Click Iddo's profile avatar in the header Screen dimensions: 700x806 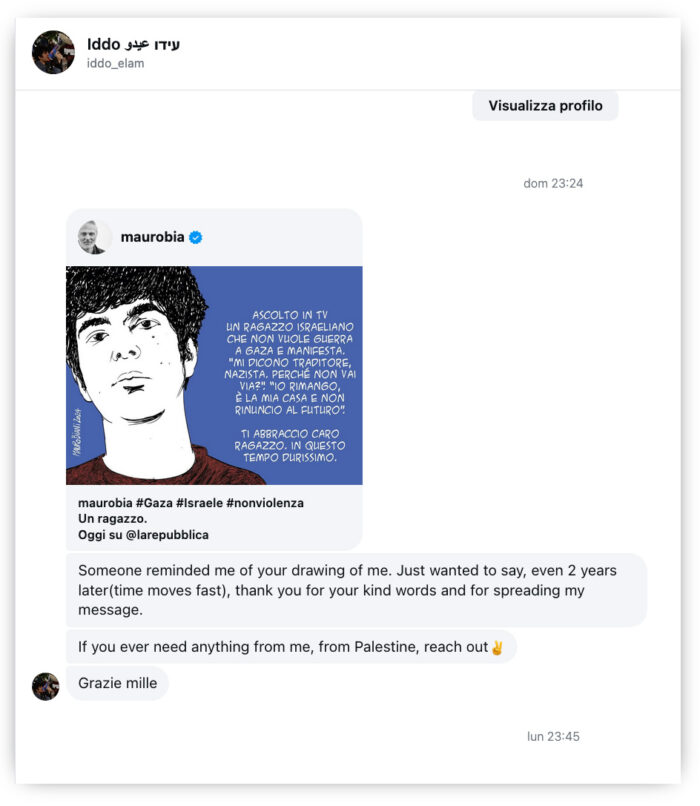(53, 52)
